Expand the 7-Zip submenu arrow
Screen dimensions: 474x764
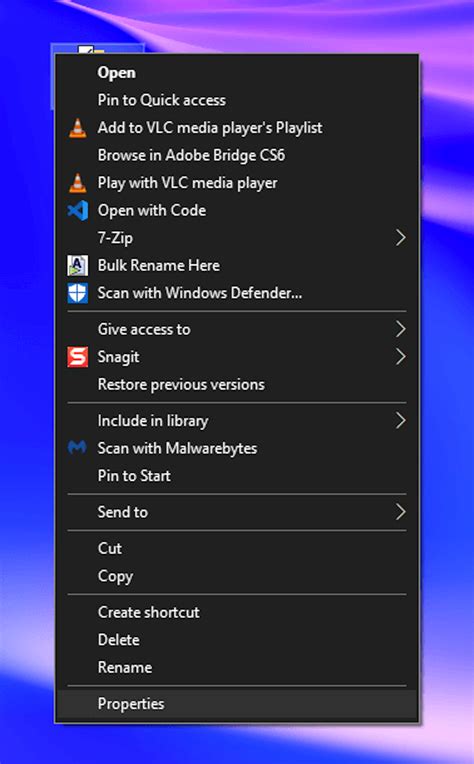pyautogui.click(x=400, y=238)
